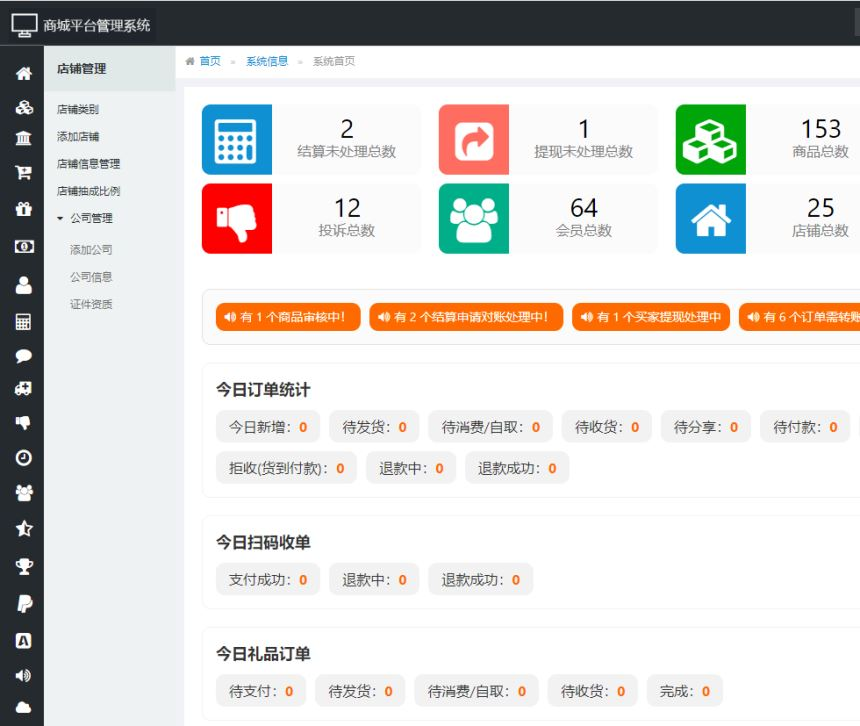Open the home icon in the left sidebar

[x=24, y=73]
